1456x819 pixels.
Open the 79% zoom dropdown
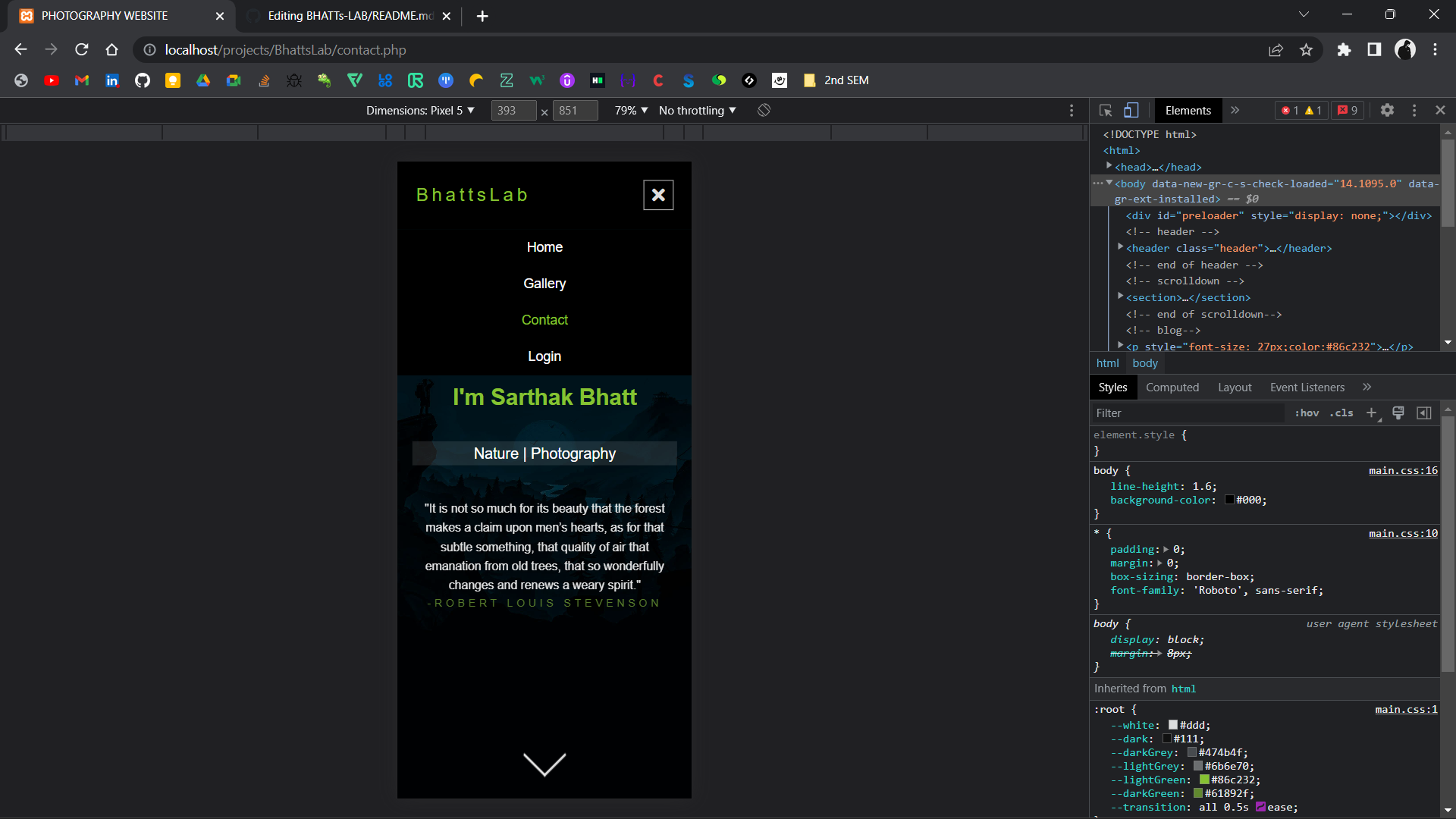631,111
